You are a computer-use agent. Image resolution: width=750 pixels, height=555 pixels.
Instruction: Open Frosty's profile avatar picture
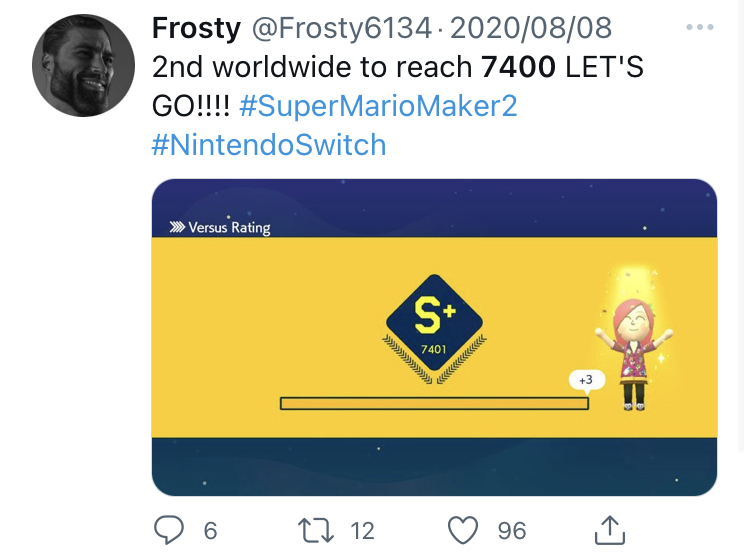83,65
